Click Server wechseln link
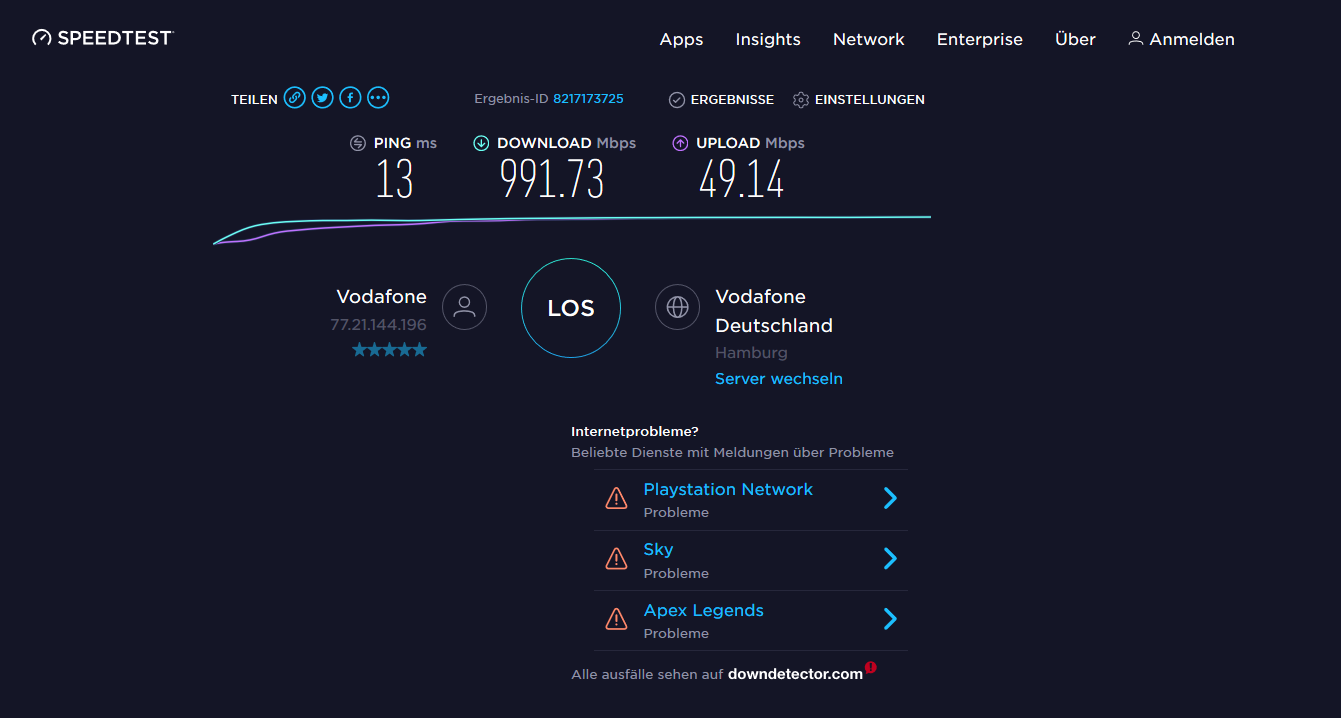The width and height of the screenshot is (1341, 718). click(779, 379)
